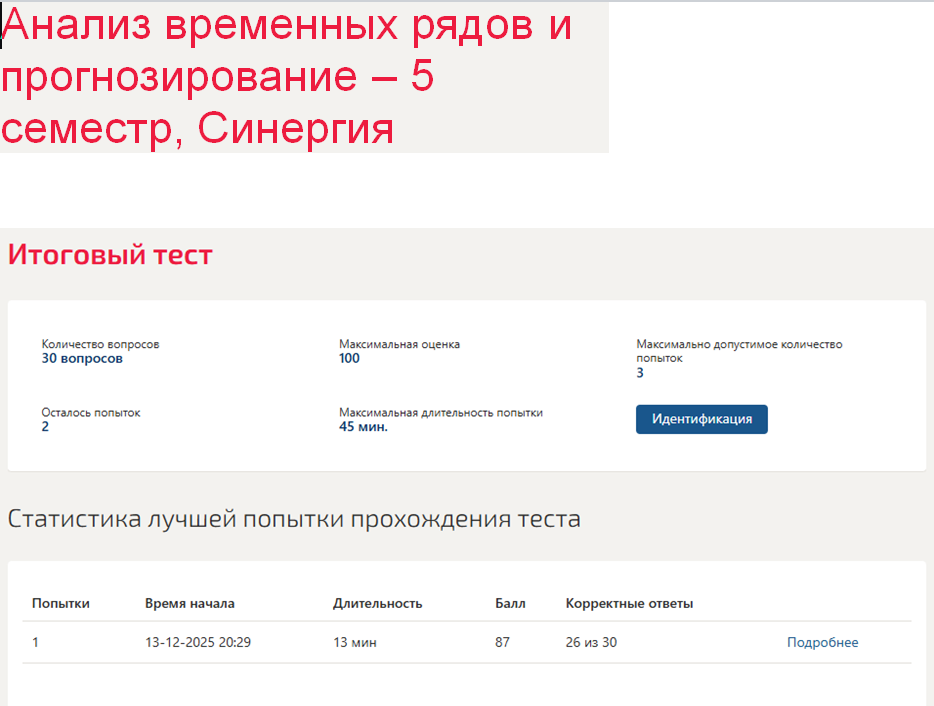Click the '13 мин' duration cell
Image resolution: width=934 pixels, height=706 pixels.
pyautogui.click(x=355, y=642)
